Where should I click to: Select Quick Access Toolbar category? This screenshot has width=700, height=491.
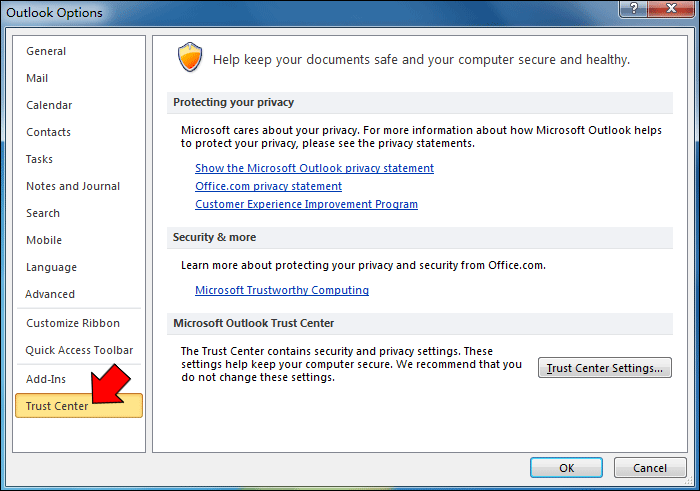[x=79, y=350]
